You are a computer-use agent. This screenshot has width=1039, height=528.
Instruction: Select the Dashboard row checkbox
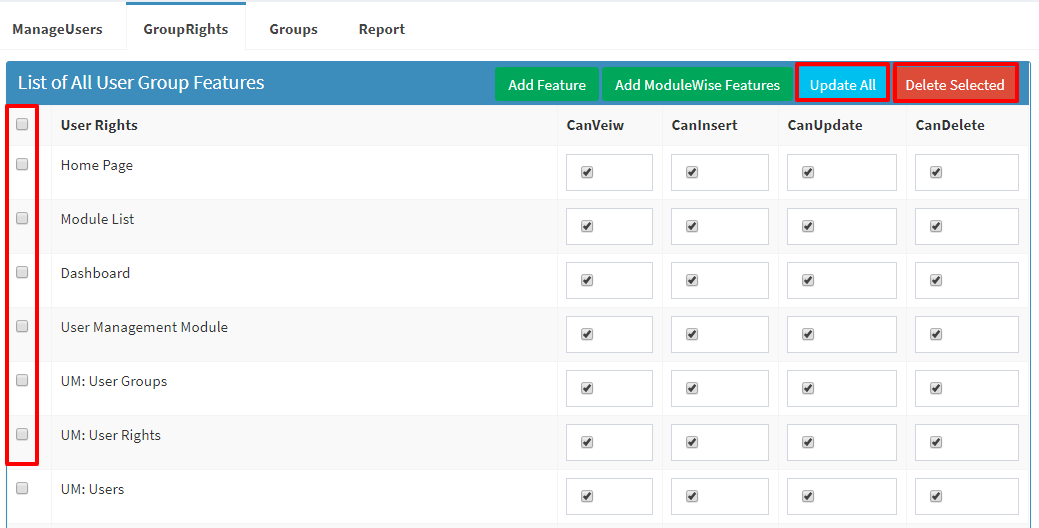click(x=22, y=272)
